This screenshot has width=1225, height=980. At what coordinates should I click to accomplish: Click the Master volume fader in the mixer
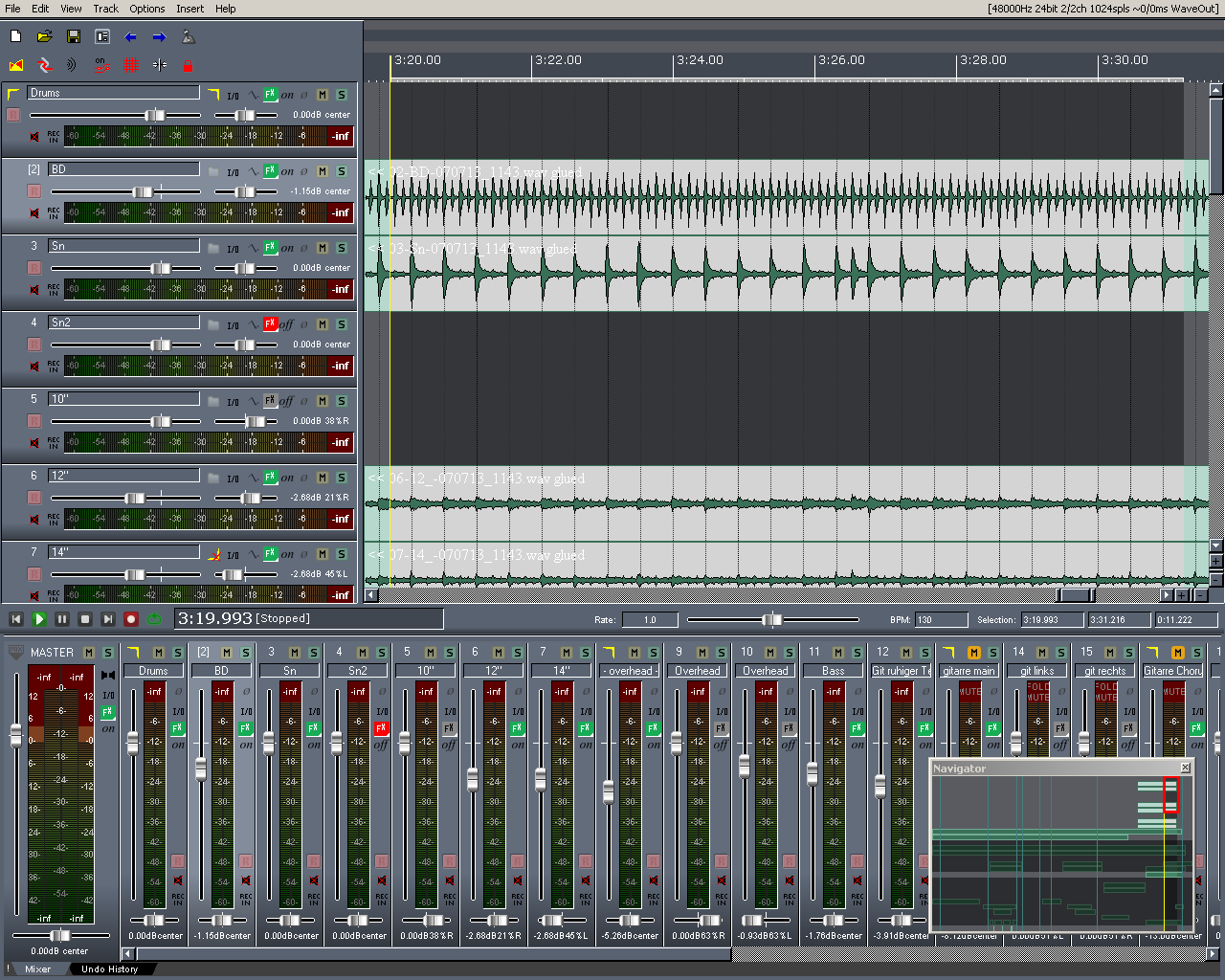[16, 735]
